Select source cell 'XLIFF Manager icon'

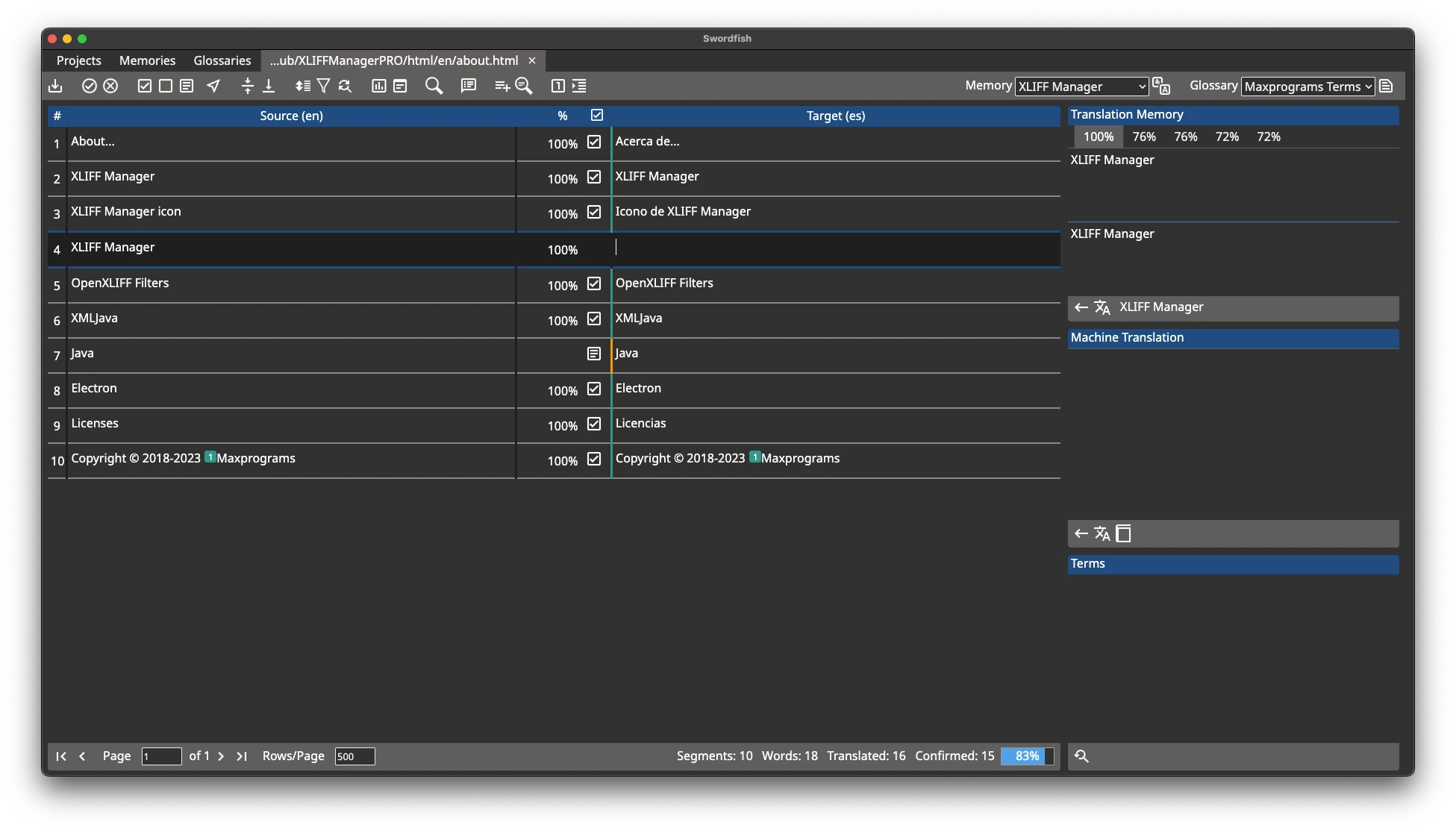click(291, 213)
